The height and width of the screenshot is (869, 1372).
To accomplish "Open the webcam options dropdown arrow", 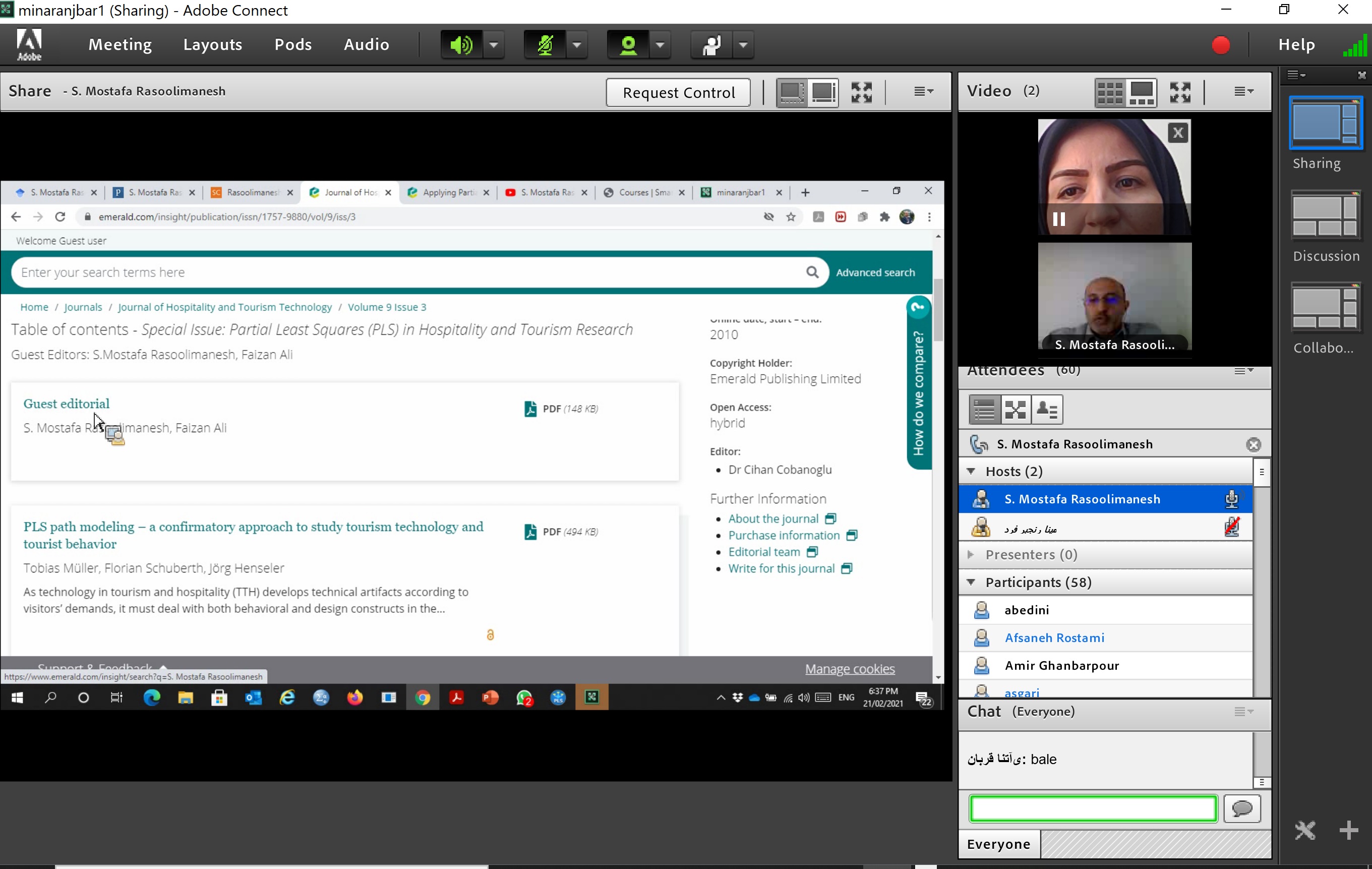I will click(661, 44).
